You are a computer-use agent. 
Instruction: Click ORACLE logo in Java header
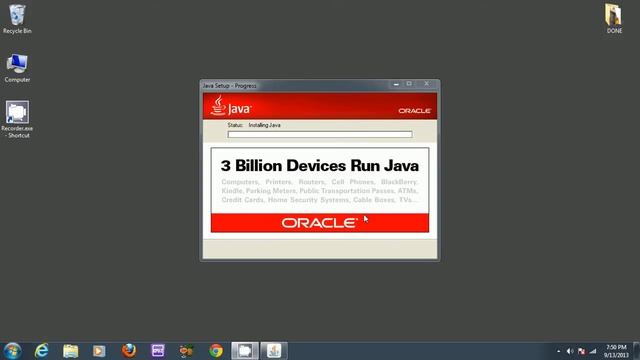(x=414, y=111)
